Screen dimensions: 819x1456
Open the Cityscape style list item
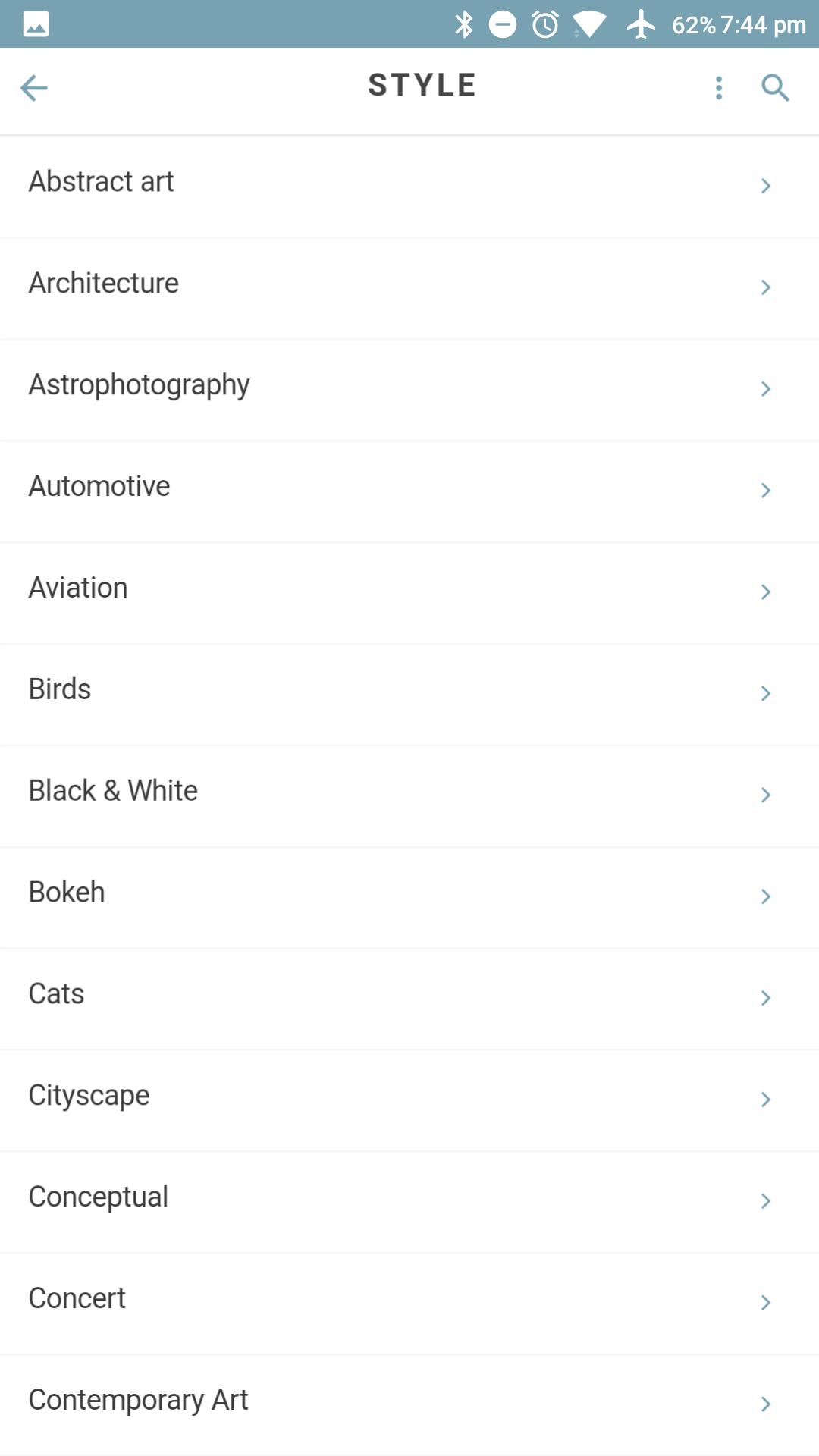point(89,1096)
